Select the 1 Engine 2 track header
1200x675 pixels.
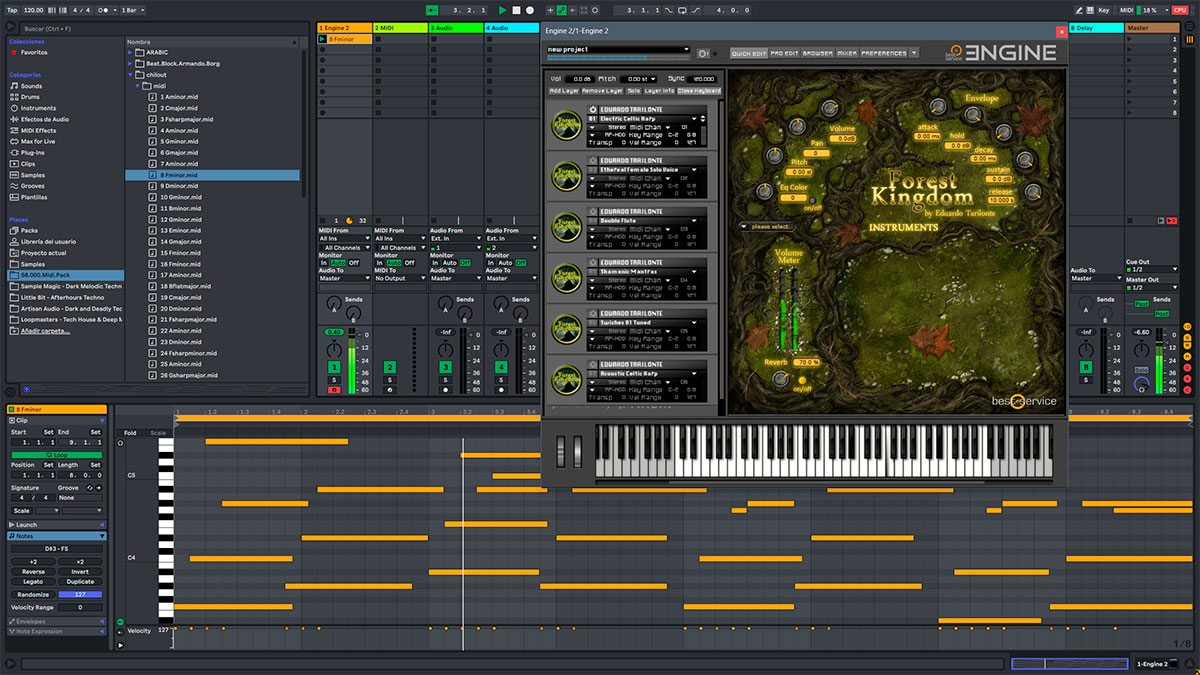pyautogui.click(x=343, y=28)
